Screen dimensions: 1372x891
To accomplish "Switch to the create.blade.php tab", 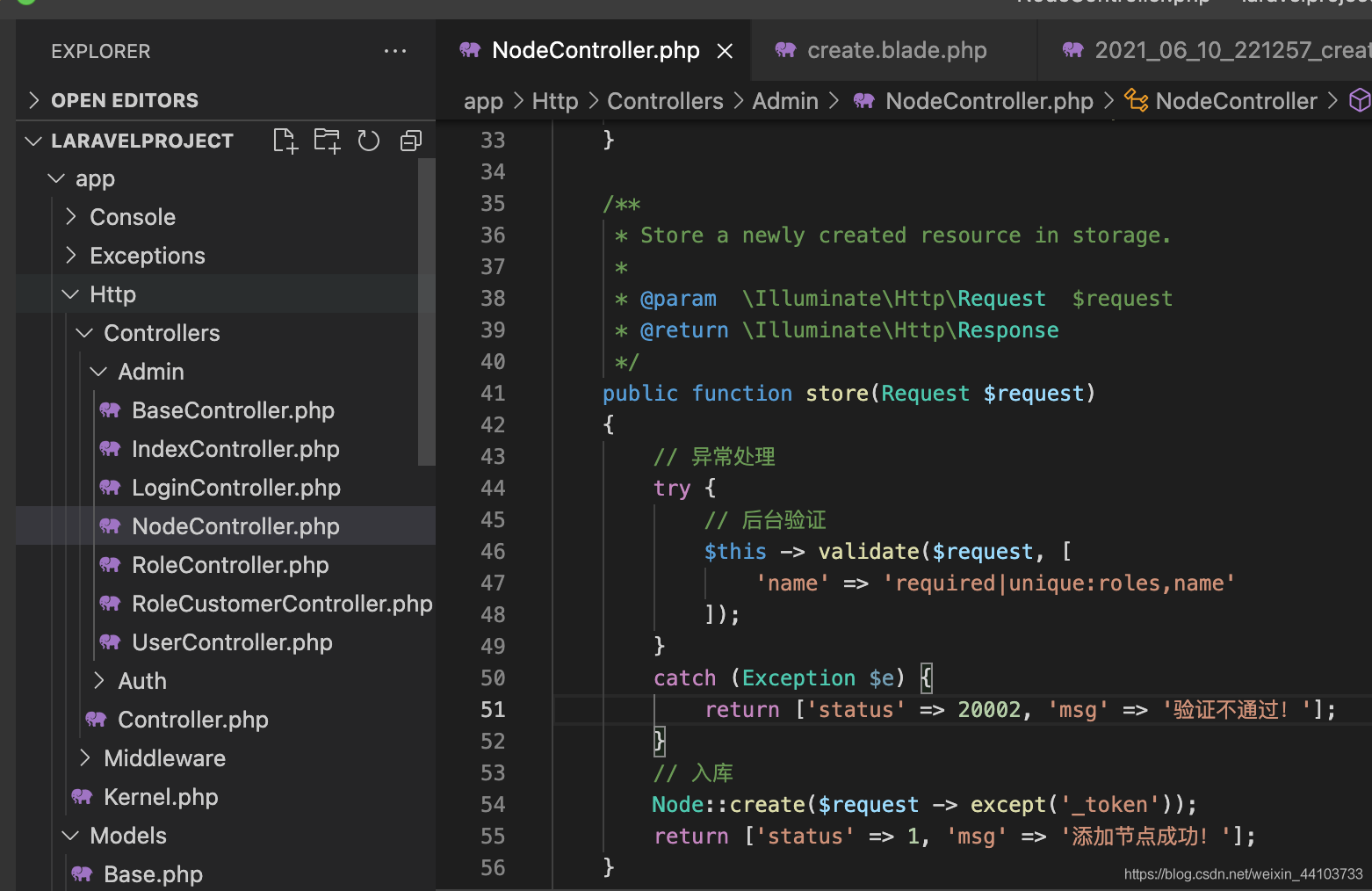I will tap(896, 50).
